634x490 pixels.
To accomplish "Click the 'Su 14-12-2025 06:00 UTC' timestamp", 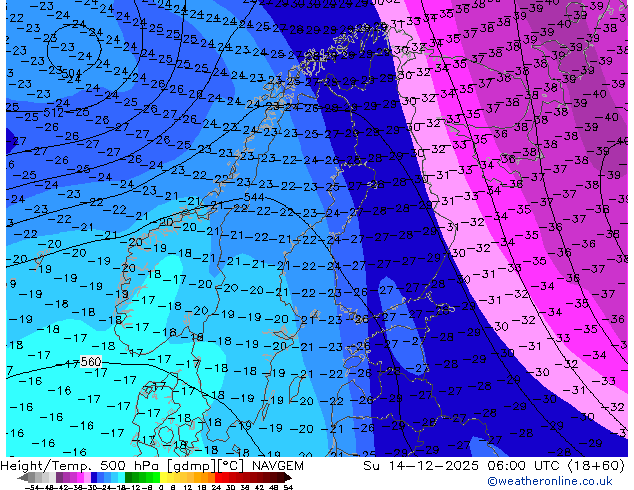I will pos(463,466).
